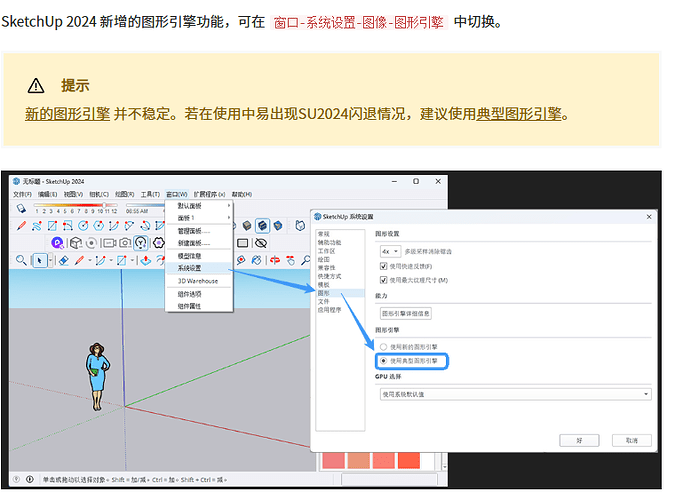Pick the pink salmon color swatch
Viewport: 682px width, 500px height.
tap(334, 460)
